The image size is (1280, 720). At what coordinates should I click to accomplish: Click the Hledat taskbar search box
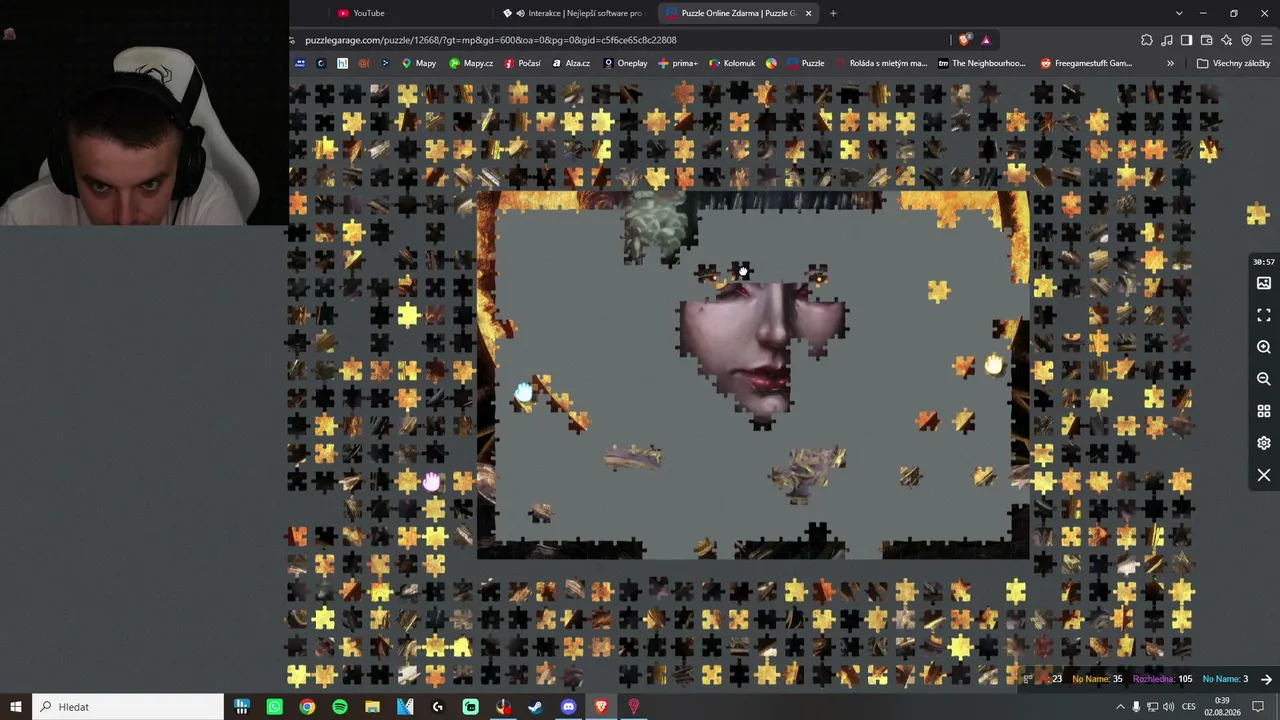pyautogui.click(x=128, y=707)
